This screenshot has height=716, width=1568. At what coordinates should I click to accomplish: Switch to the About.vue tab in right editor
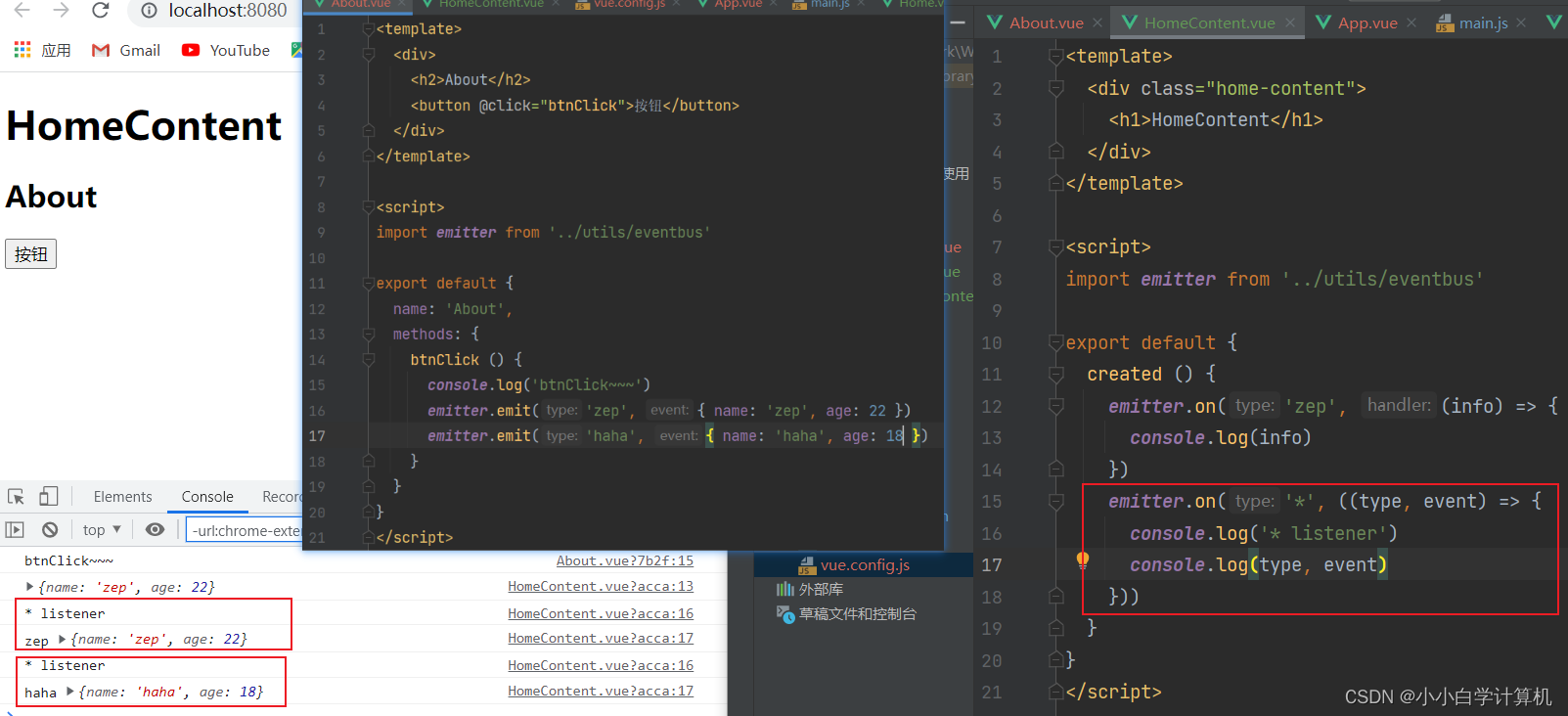click(x=1046, y=22)
